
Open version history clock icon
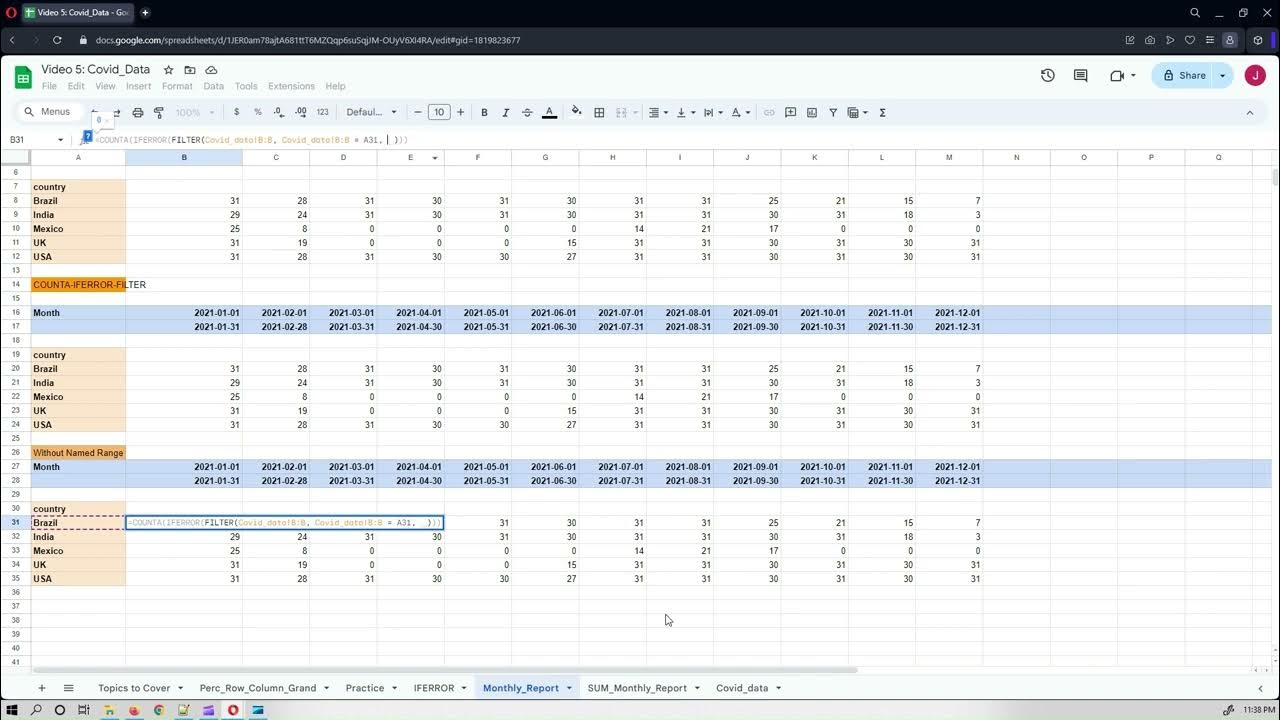(1048, 75)
